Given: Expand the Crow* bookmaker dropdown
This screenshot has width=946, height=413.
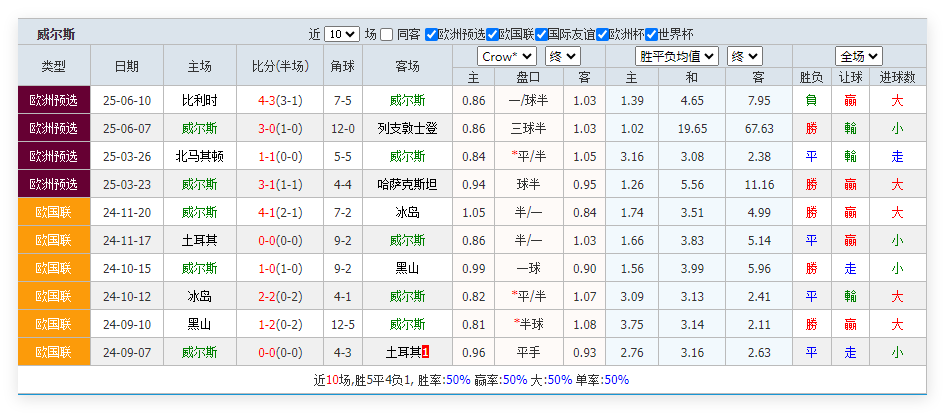Looking at the screenshot, I should click(506, 56).
